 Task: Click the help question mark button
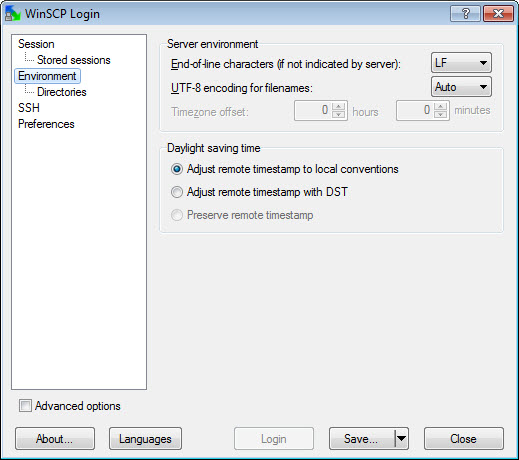coord(465,14)
